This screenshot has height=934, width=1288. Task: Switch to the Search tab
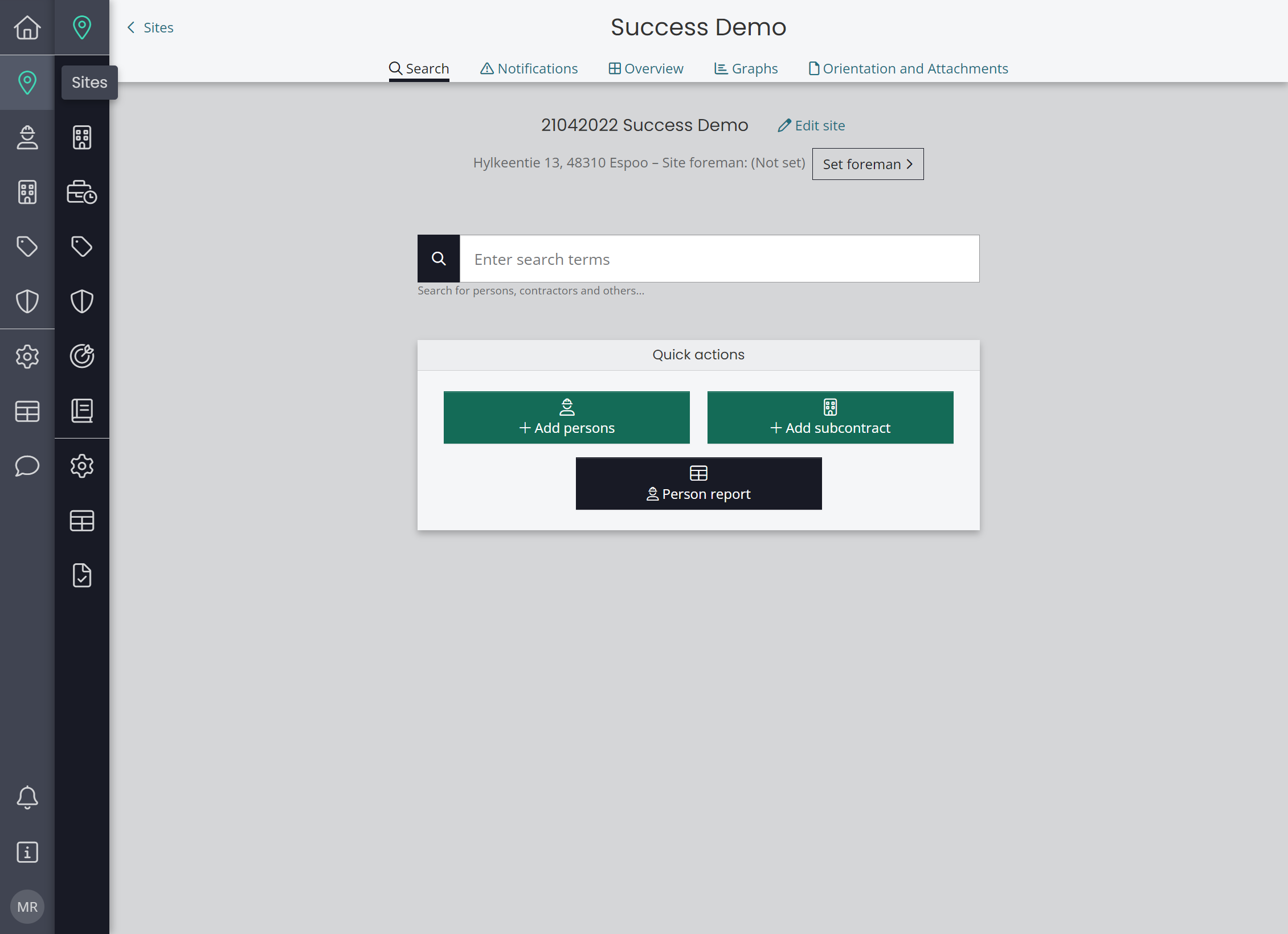[419, 69]
